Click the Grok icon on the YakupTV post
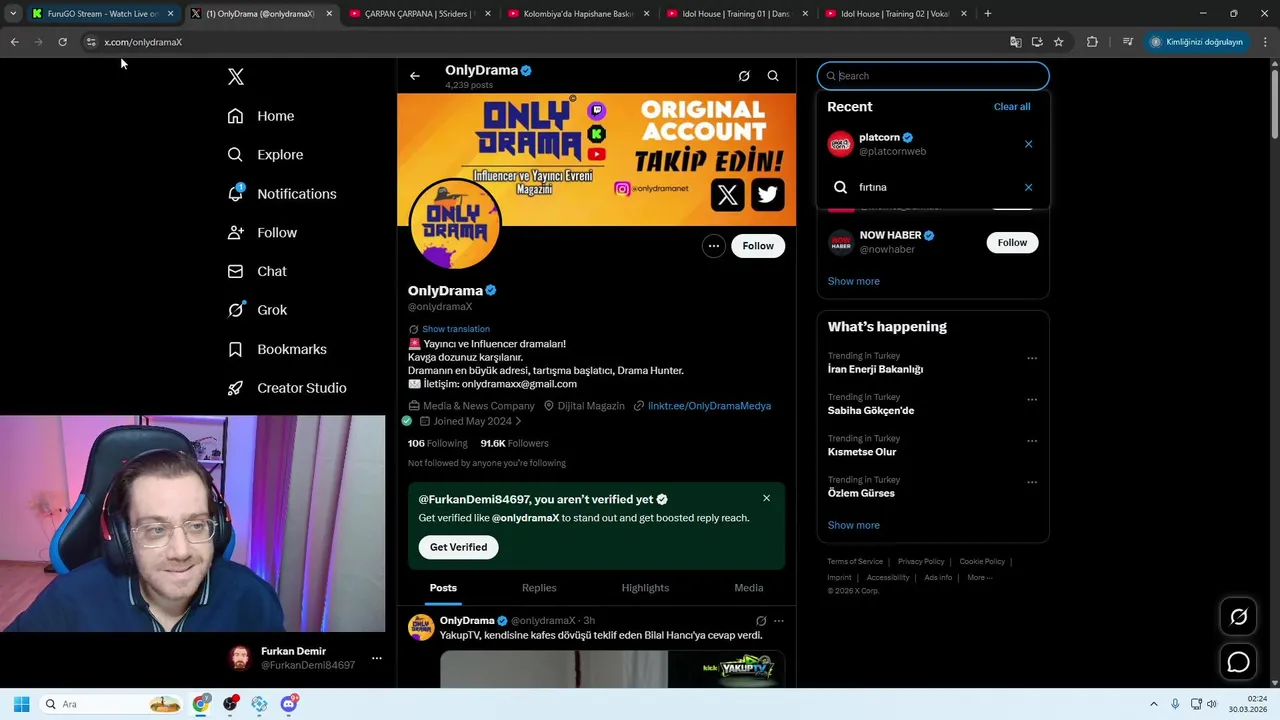The height and width of the screenshot is (720, 1280). (761, 621)
